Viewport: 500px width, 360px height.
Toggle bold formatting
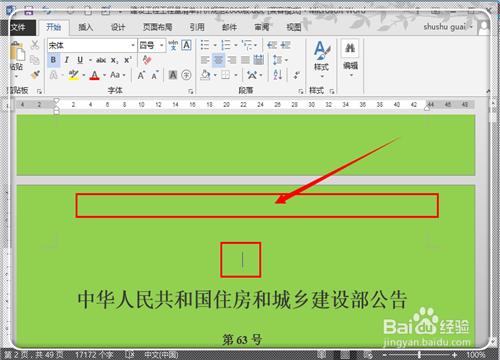point(53,60)
